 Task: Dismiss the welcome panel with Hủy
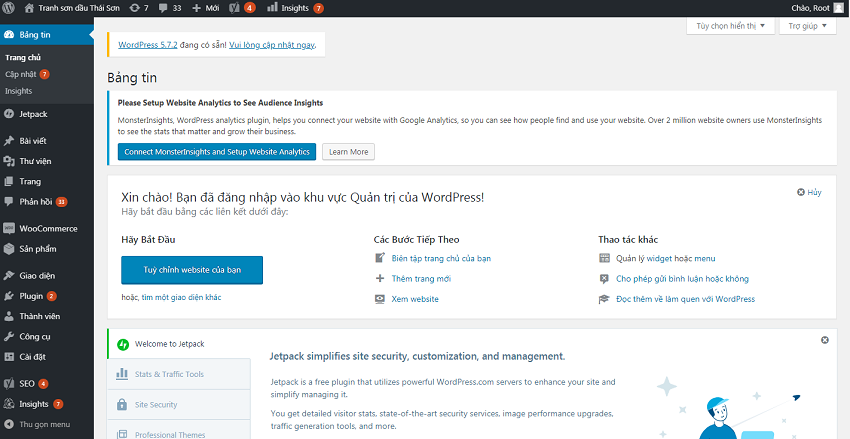[808, 192]
